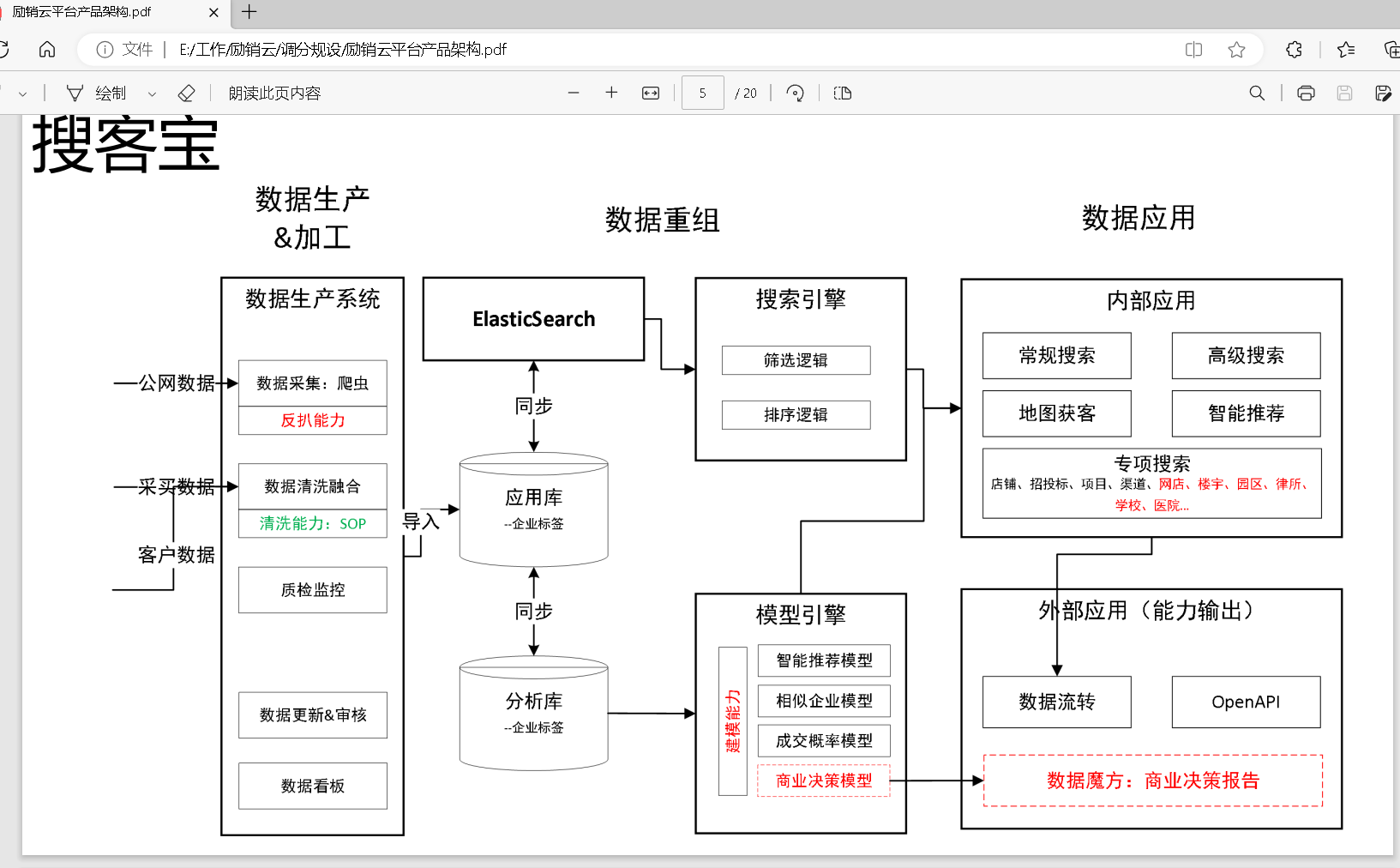Screen dimensions: 1400x868
Task: Select the eraser tool
Action: click(x=186, y=93)
